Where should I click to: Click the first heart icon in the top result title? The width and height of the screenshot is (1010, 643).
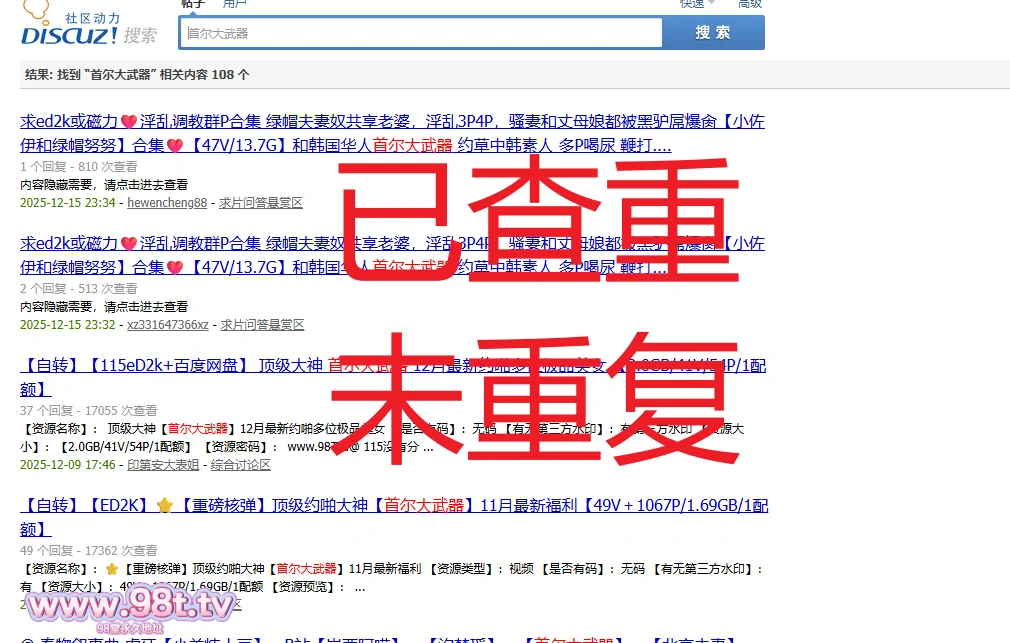point(128,122)
